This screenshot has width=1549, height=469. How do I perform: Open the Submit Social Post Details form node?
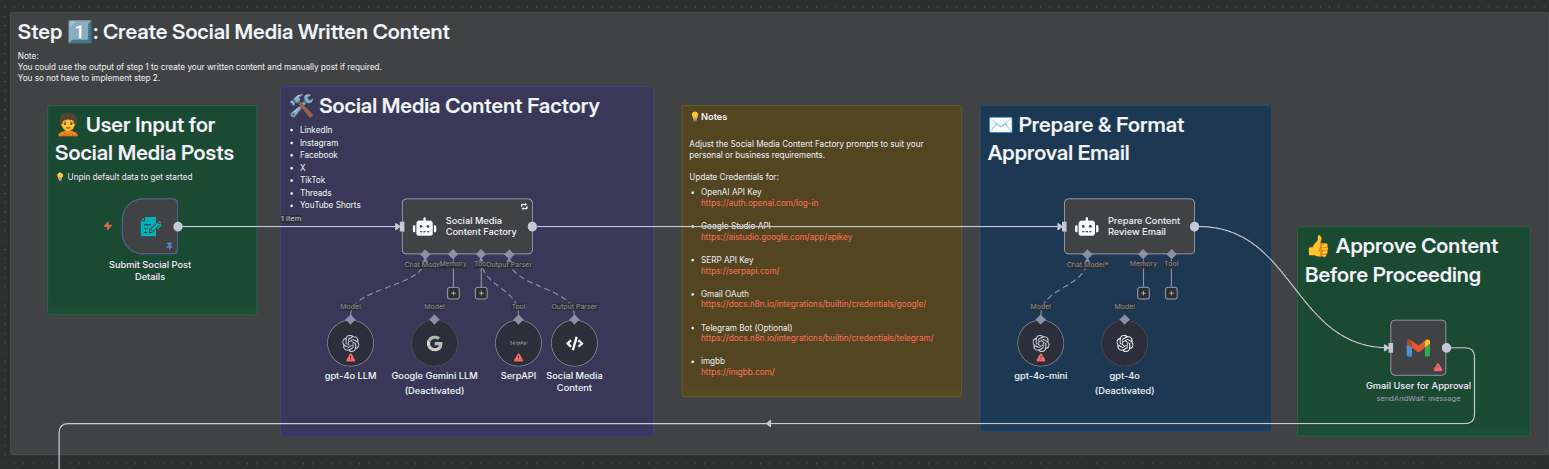150,226
